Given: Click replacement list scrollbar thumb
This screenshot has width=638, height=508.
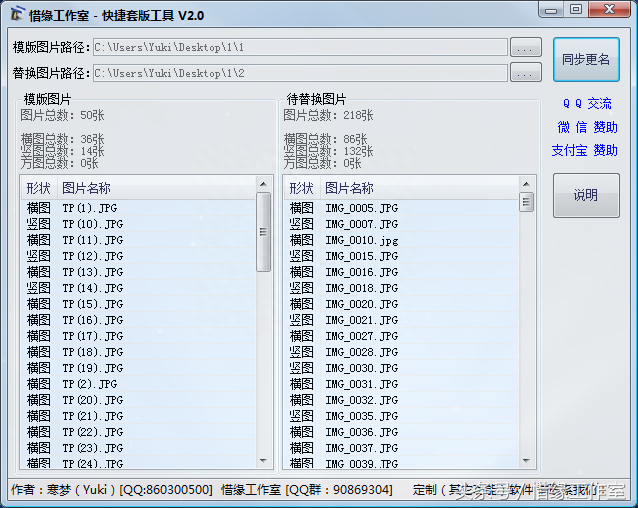Looking at the screenshot, I should [526, 202].
